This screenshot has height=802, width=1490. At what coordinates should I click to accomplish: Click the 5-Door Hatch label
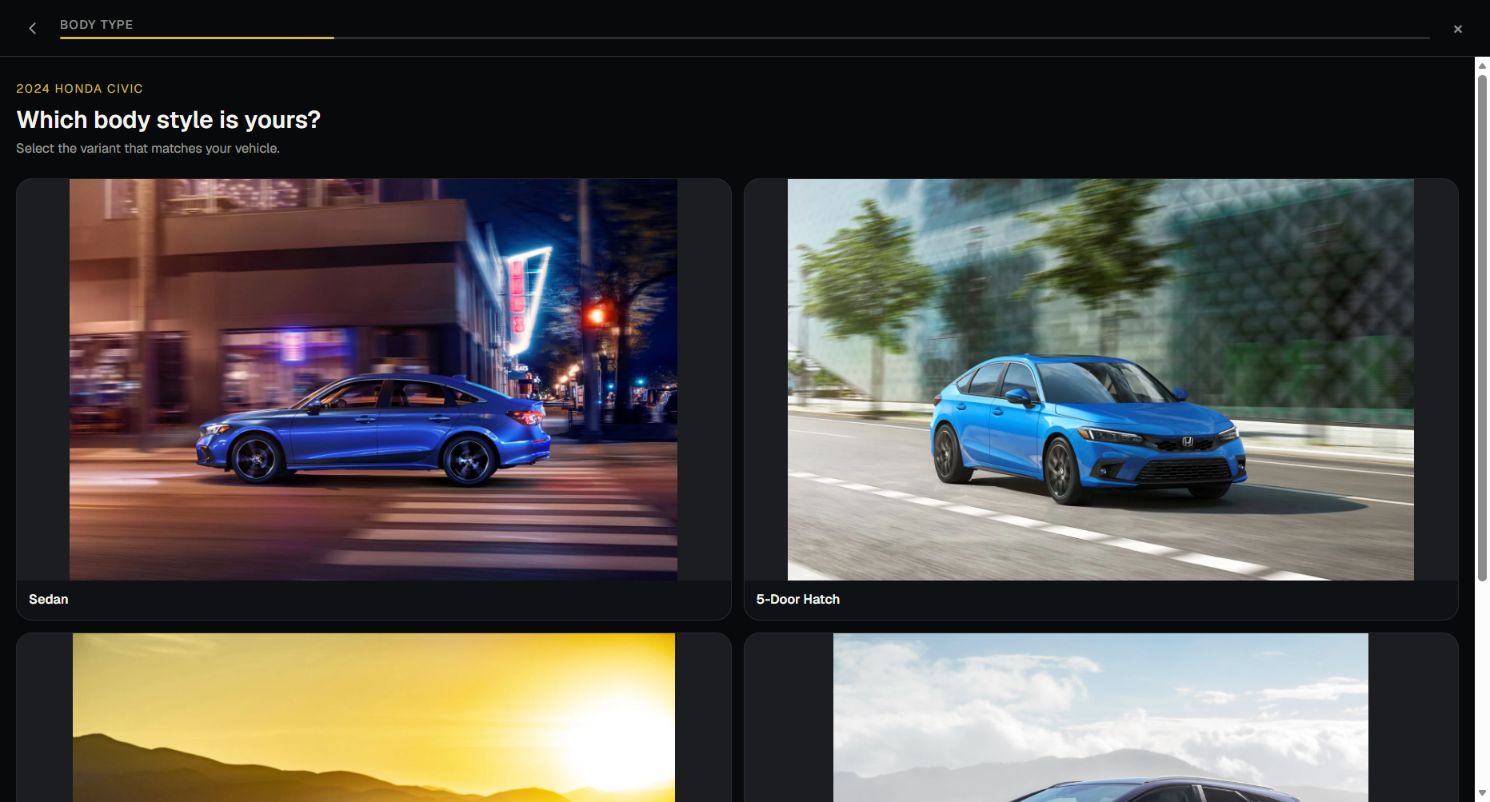(798, 599)
